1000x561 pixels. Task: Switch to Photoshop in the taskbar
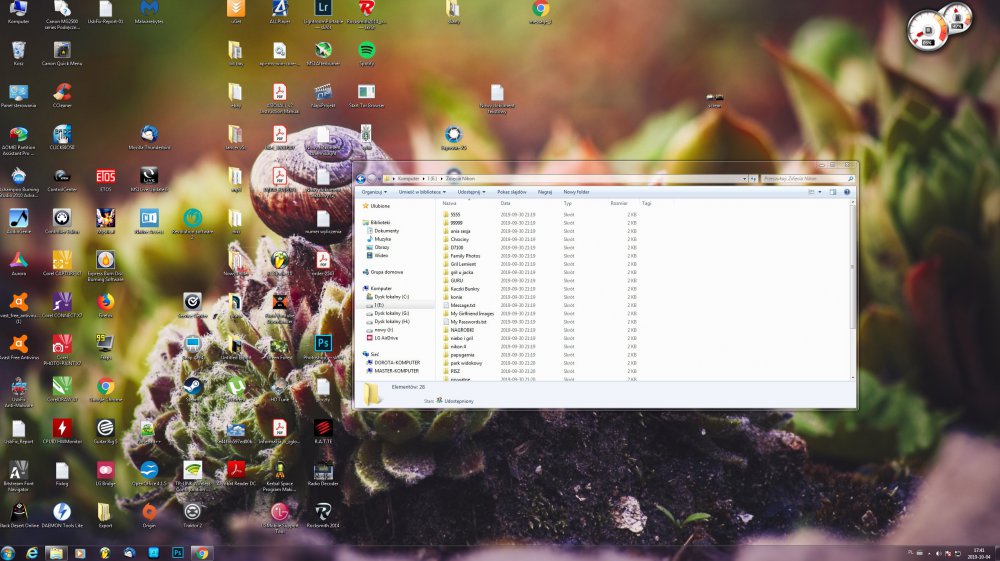[178, 553]
